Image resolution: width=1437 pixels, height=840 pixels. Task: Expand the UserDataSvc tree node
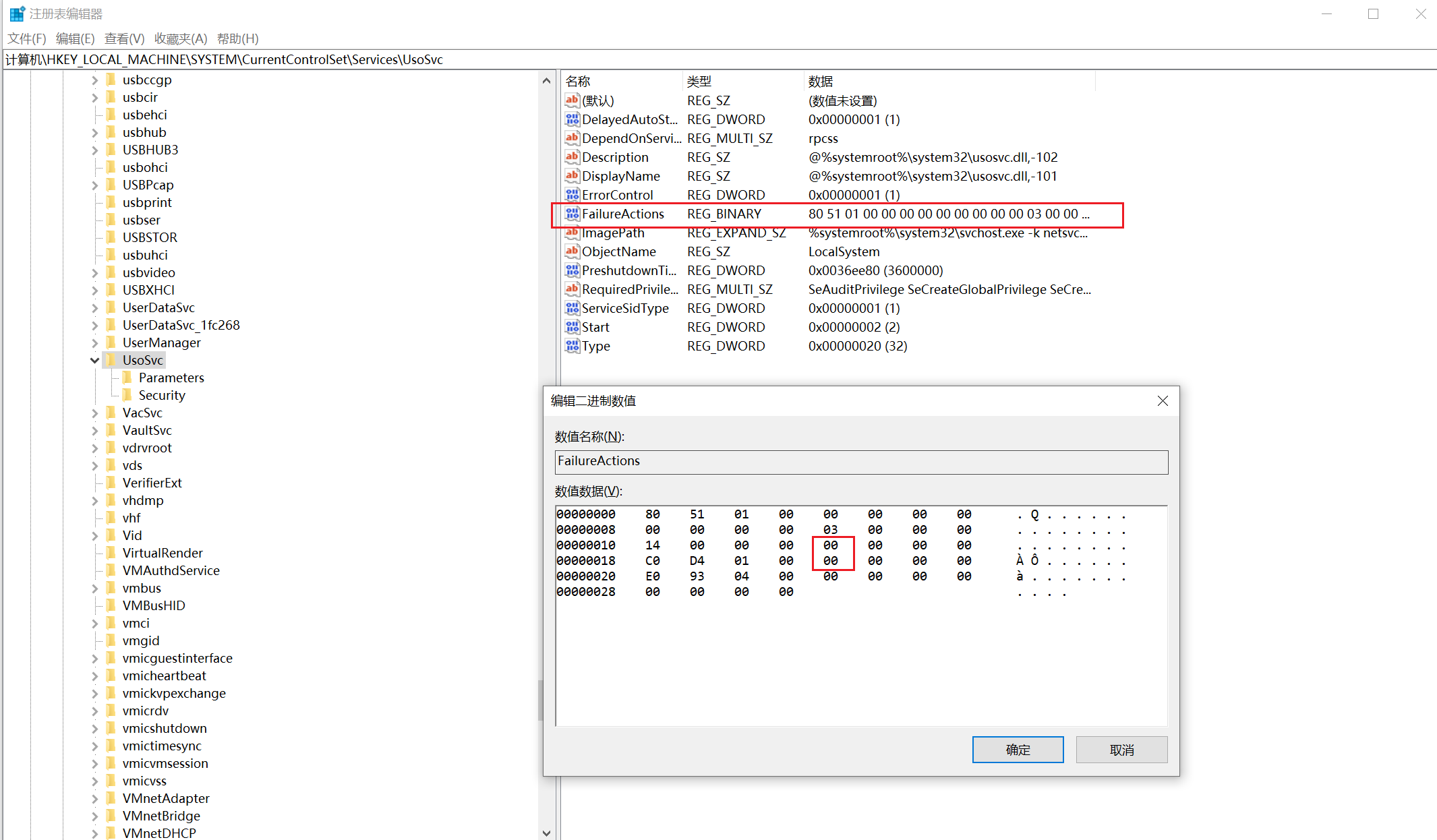click(95, 307)
